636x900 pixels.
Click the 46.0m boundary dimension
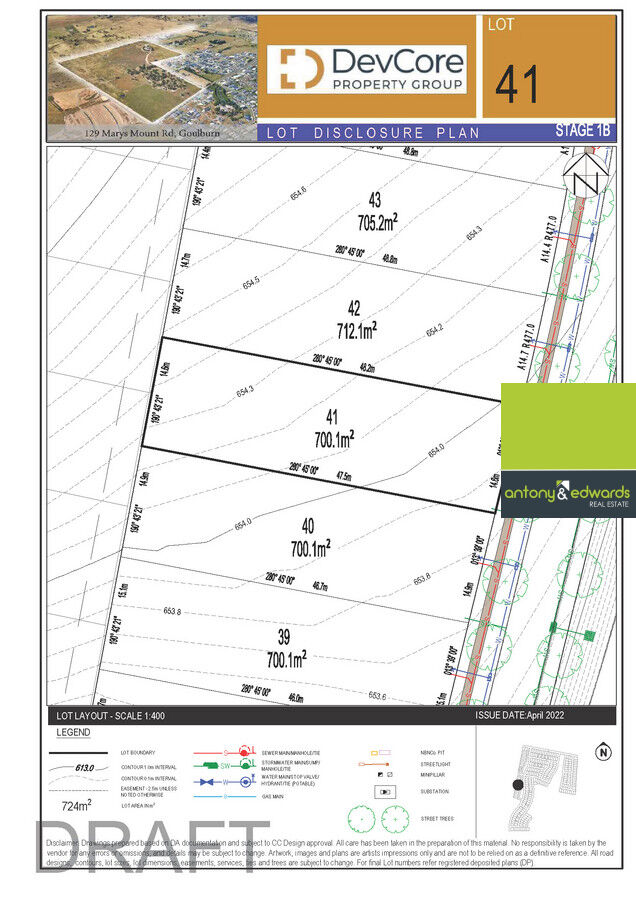(x=296, y=697)
